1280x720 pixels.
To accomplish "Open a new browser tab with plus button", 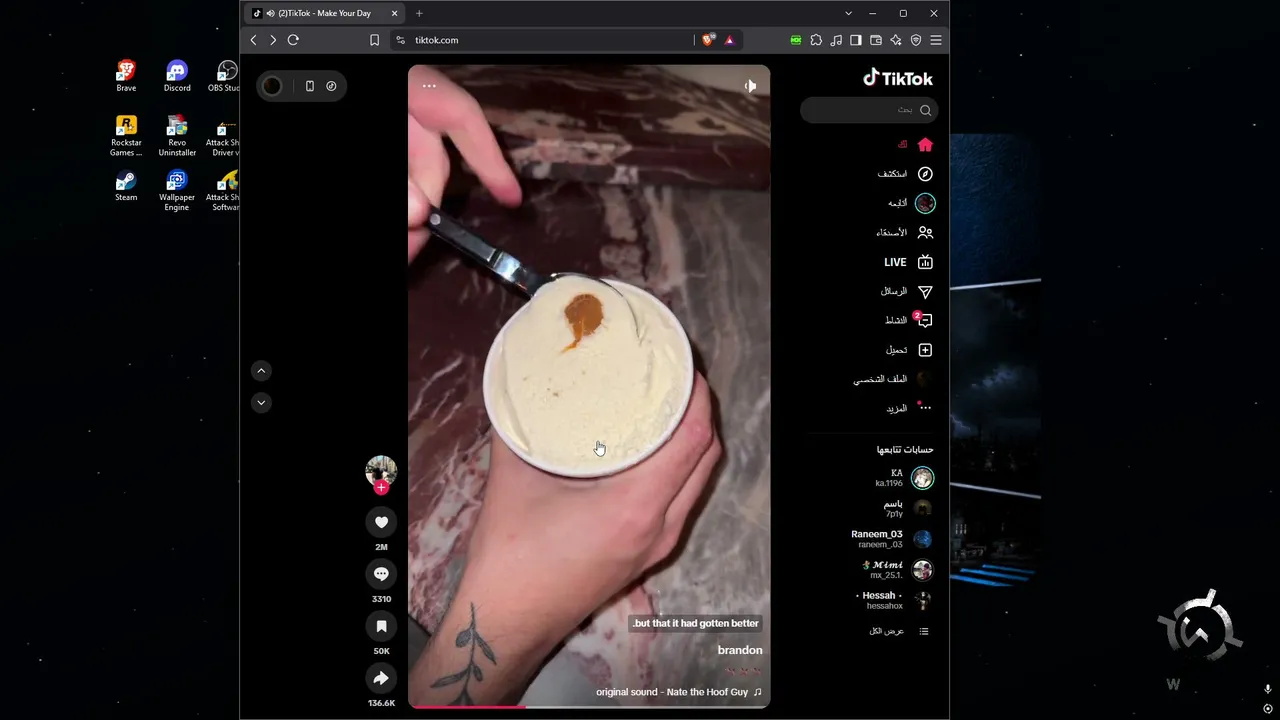I will click(x=419, y=13).
